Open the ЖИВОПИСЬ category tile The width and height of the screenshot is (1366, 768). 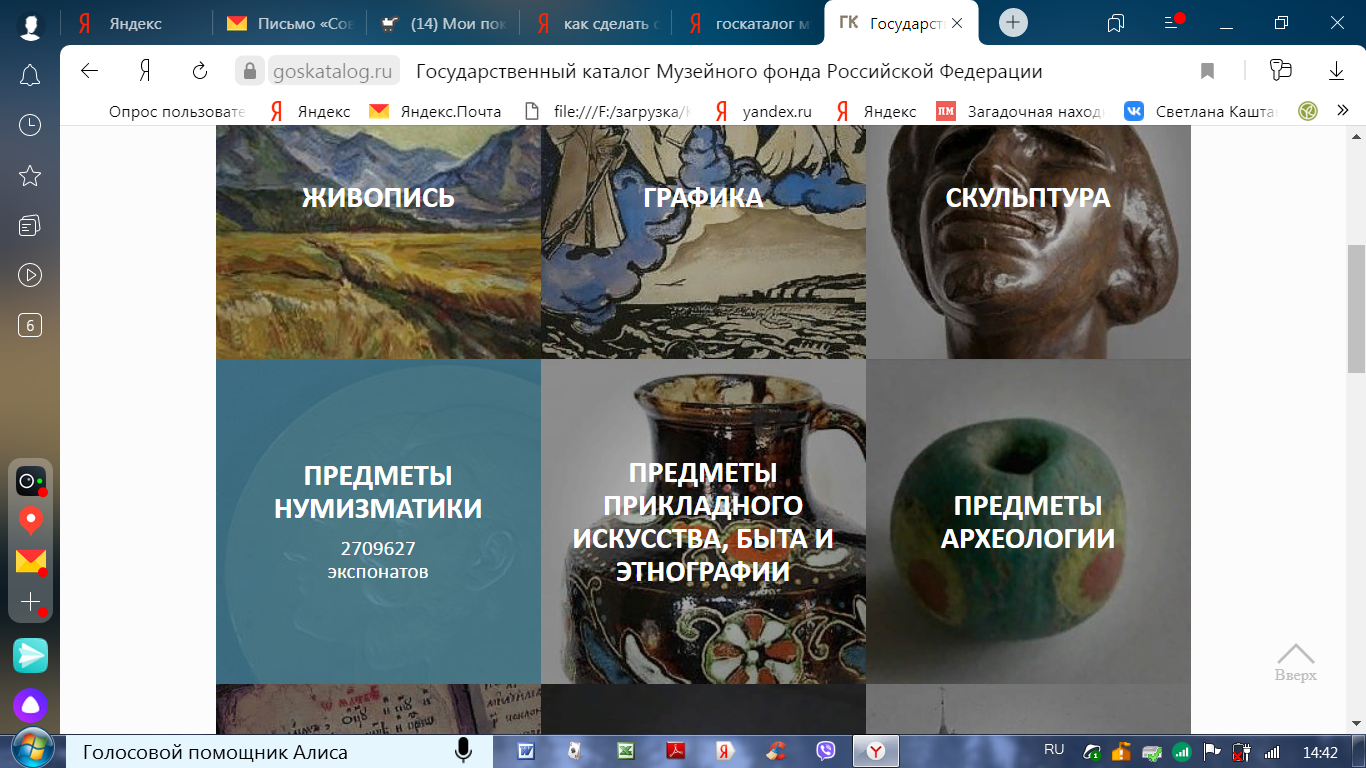pos(378,242)
